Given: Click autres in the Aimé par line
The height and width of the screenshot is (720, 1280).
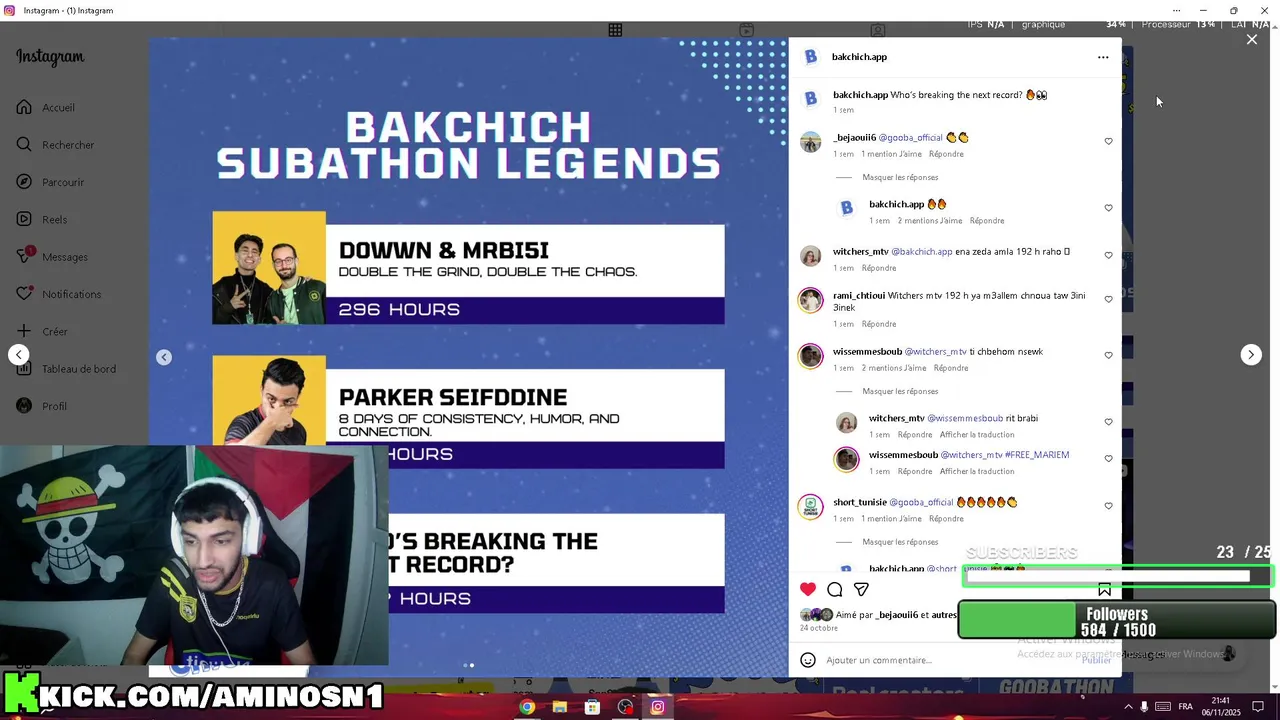Looking at the screenshot, I should click(x=944, y=615).
